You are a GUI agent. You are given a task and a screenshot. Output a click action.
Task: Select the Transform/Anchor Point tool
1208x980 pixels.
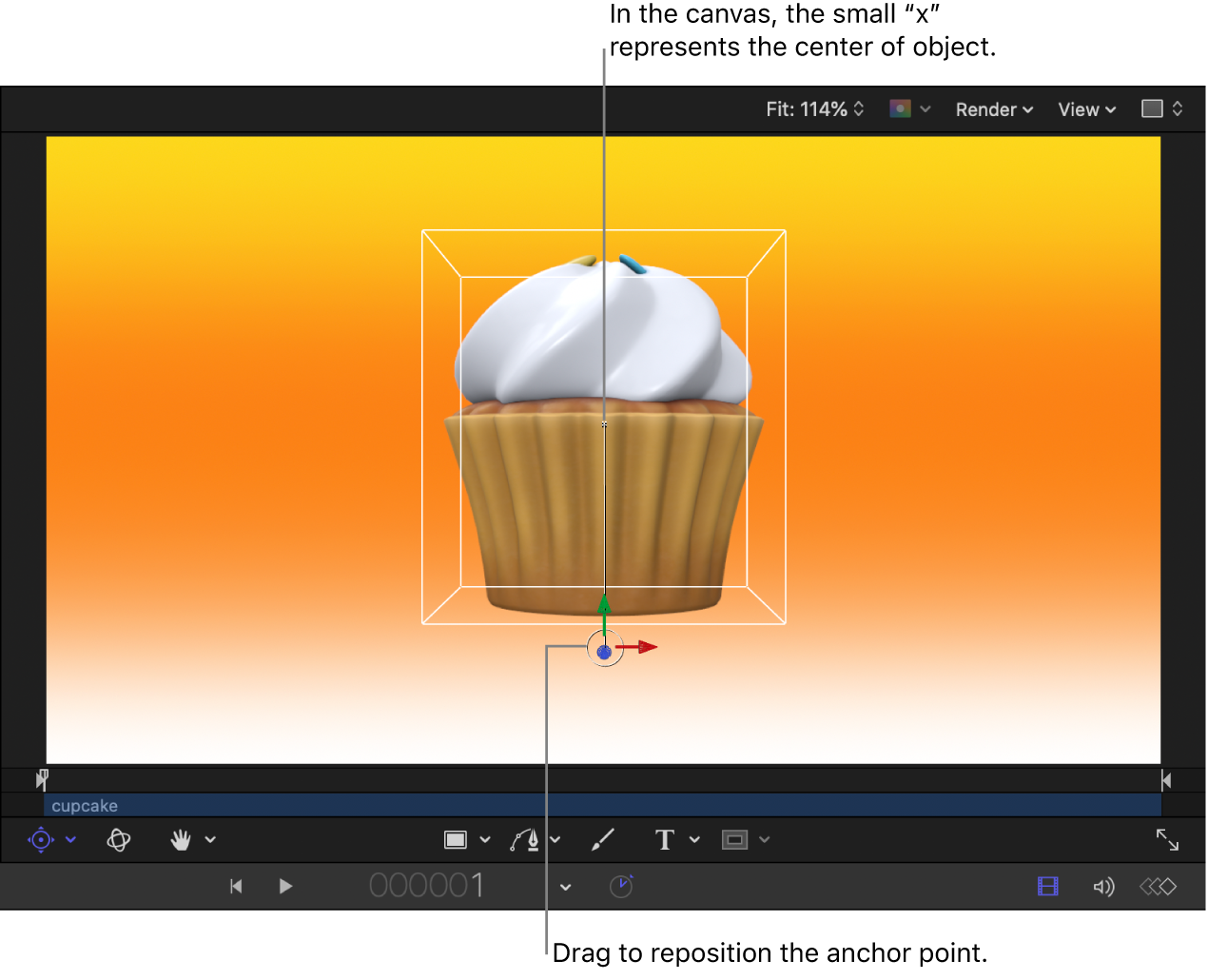40,839
